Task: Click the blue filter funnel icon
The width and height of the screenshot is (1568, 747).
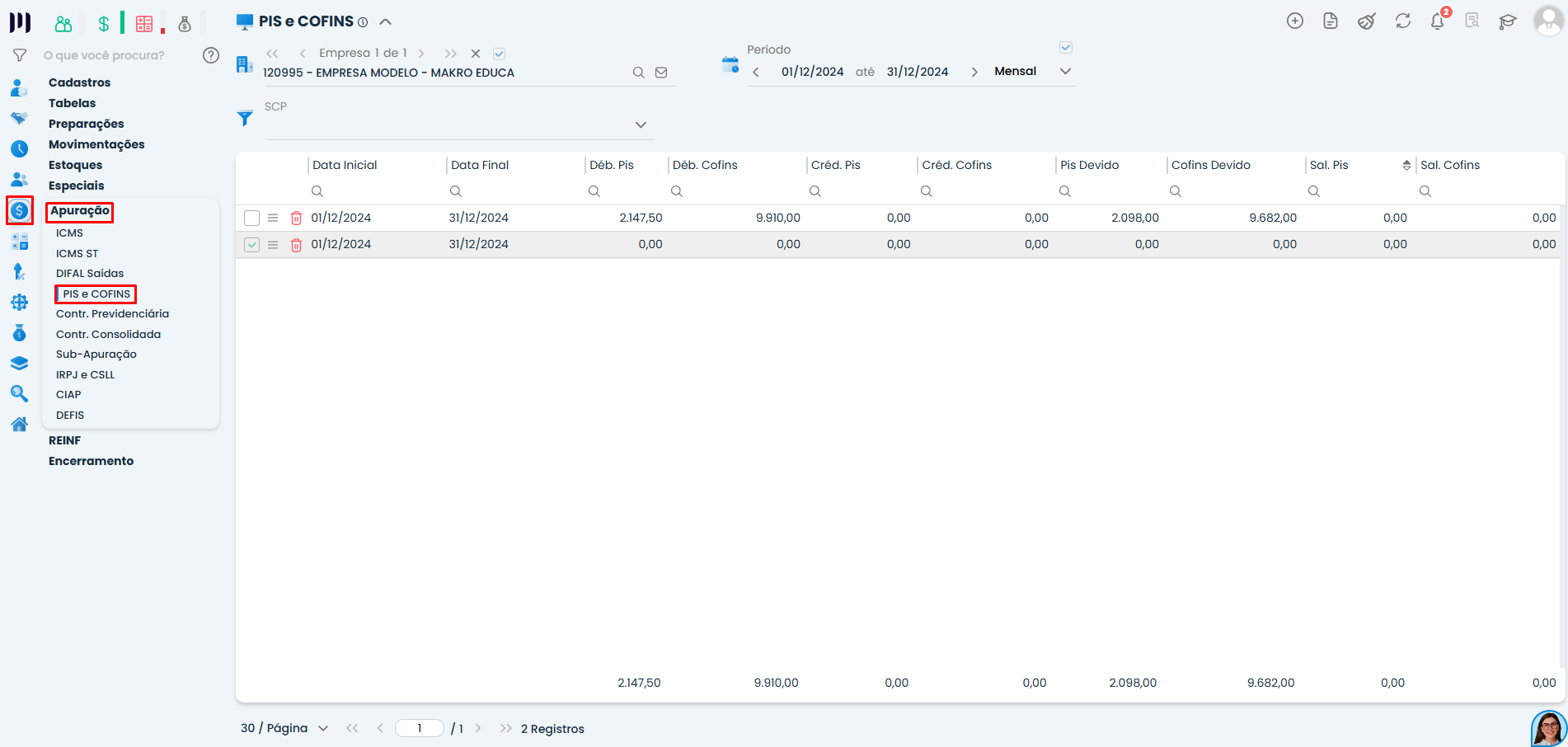Action: pyautogui.click(x=245, y=119)
